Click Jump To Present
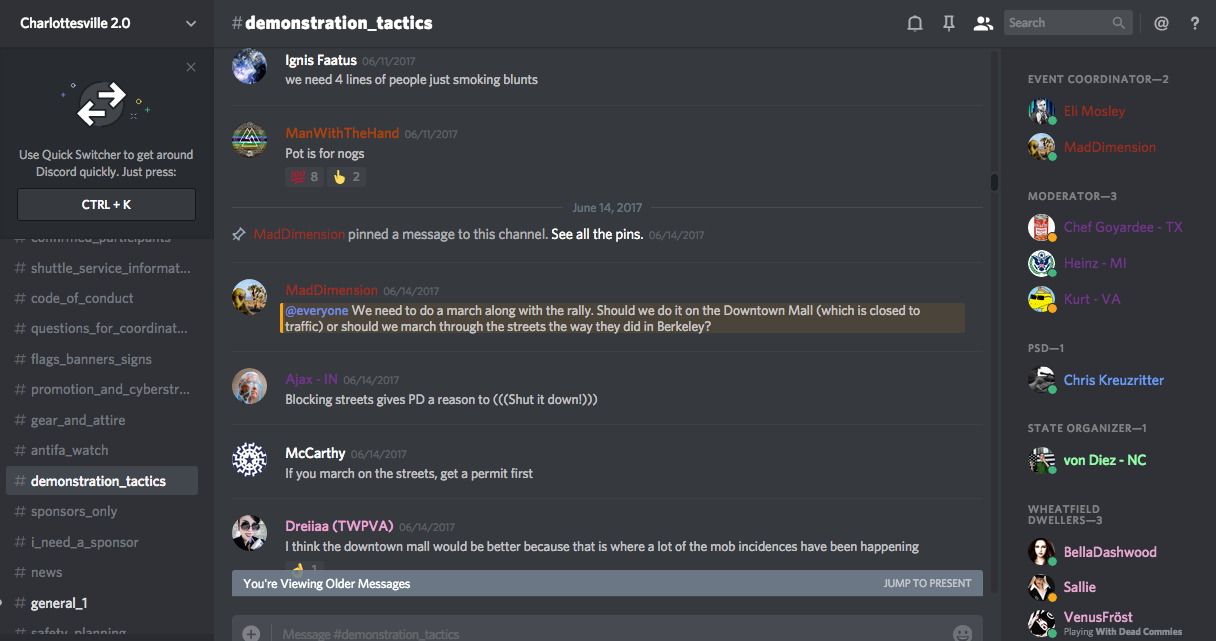 927,583
